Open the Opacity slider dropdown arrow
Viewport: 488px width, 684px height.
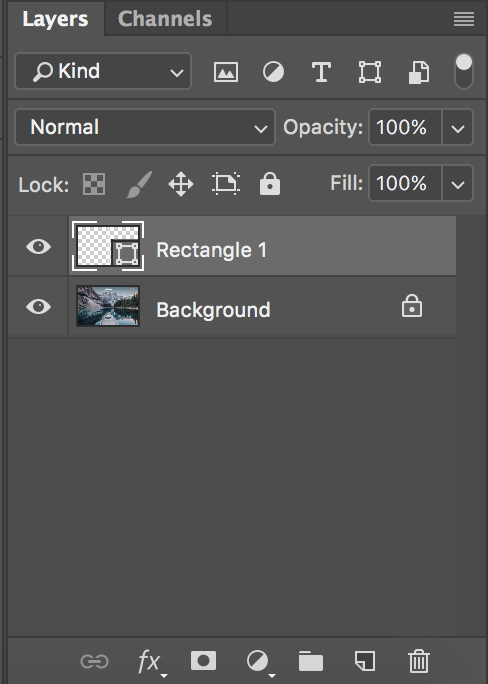[457, 127]
